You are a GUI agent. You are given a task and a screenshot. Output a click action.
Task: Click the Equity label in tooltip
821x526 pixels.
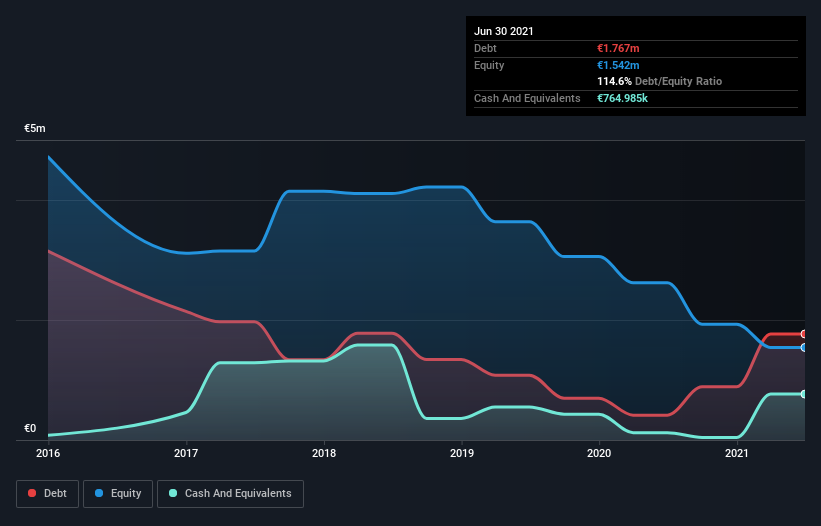tap(489, 65)
